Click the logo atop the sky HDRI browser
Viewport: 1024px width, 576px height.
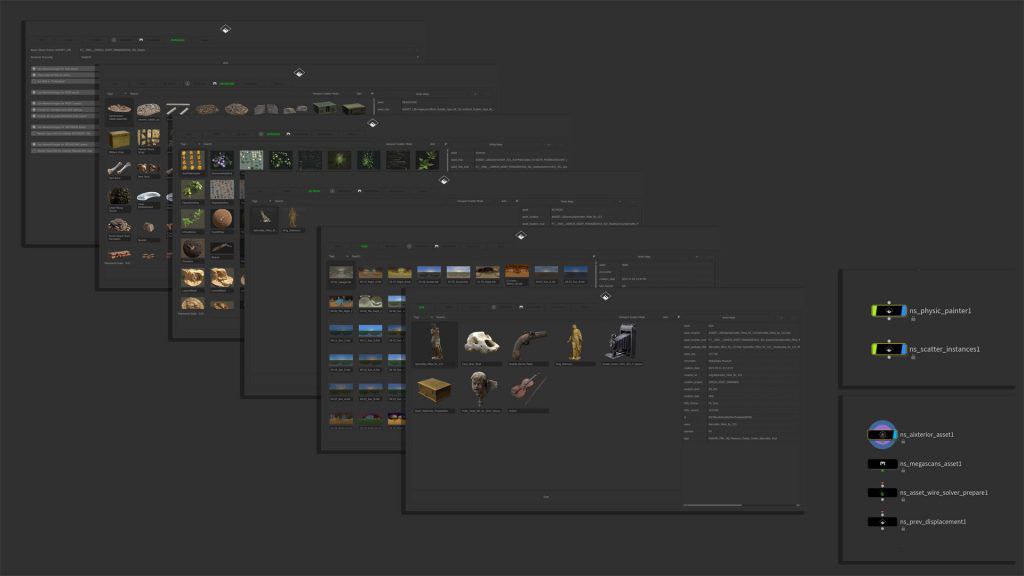click(521, 236)
